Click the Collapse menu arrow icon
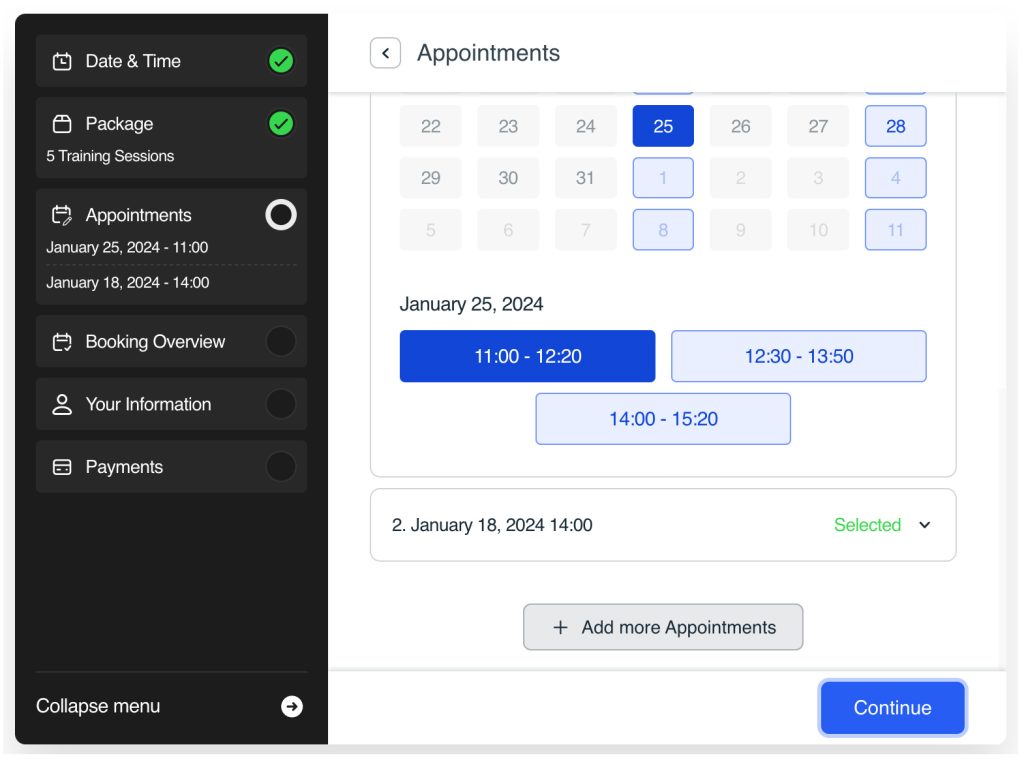1024x762 pixels. [x=291, y=707]
